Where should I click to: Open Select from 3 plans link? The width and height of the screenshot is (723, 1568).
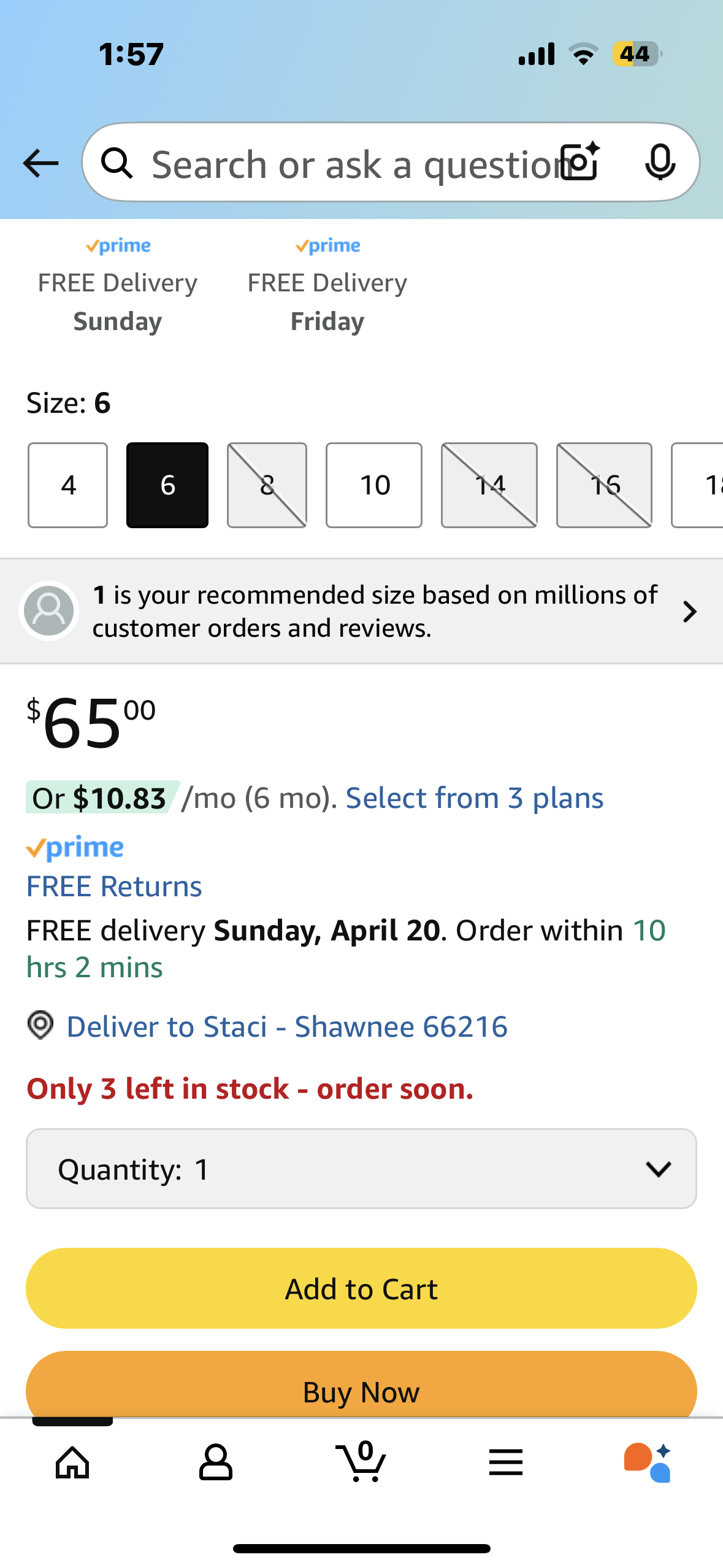coord(475,798)
